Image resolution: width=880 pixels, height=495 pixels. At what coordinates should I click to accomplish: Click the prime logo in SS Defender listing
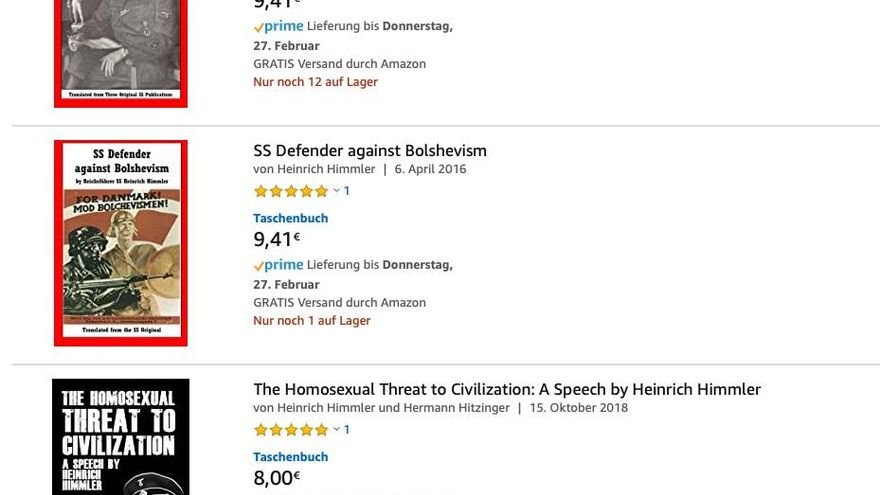coord(278,265)
